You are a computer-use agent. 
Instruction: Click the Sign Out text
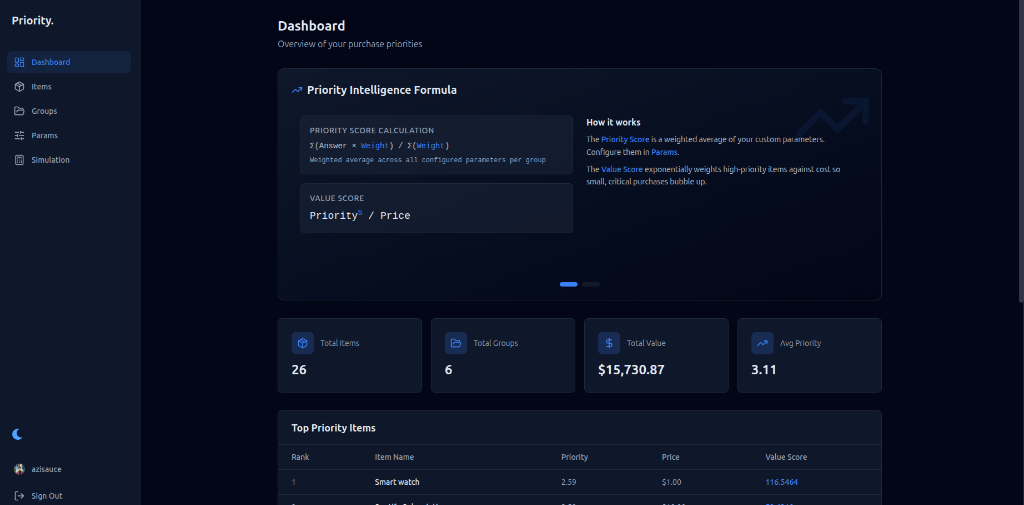(x=46, y=496)
